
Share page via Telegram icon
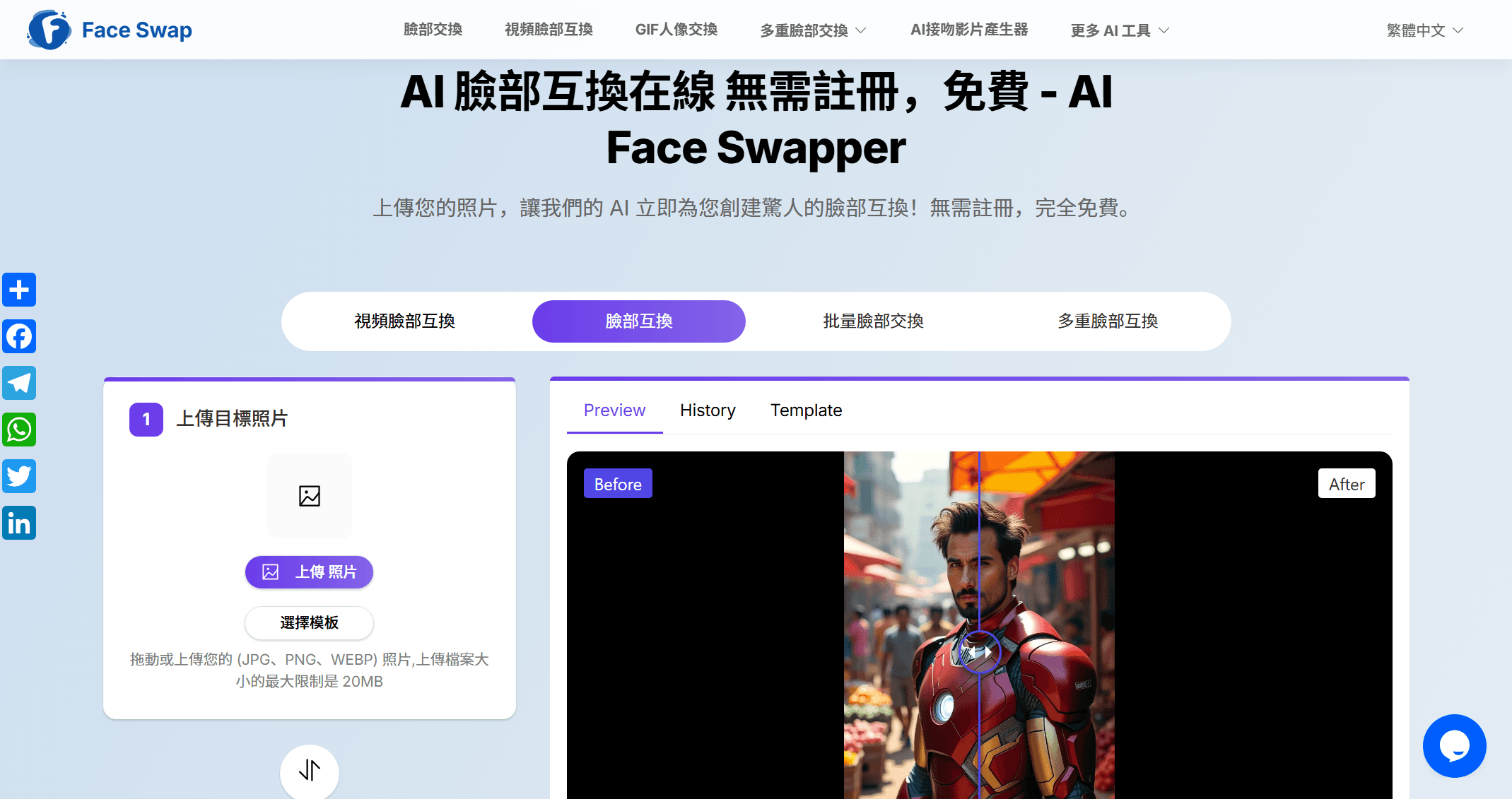click(19, 383)
